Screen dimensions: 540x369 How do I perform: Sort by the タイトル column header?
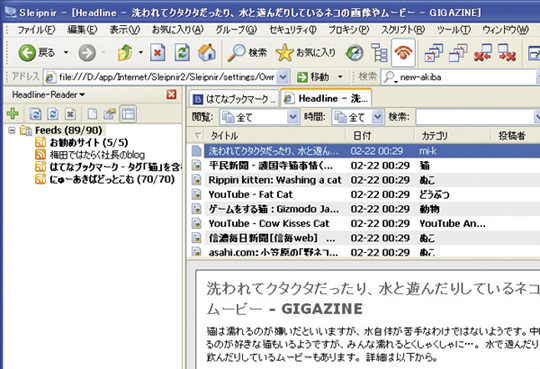(274, 135)
